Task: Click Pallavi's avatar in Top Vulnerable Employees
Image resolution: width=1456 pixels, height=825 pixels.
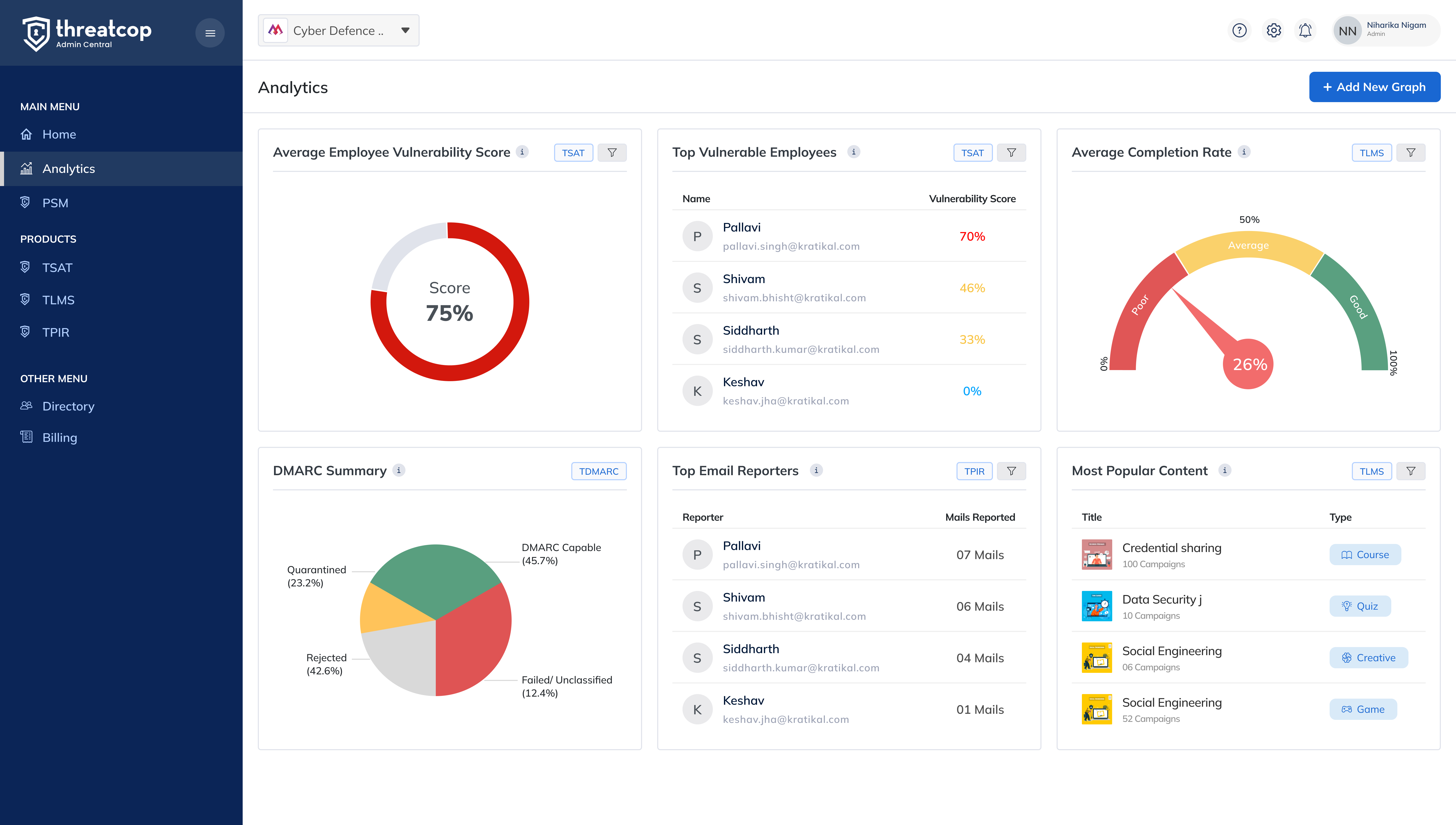Action: (x=697, y=236)
